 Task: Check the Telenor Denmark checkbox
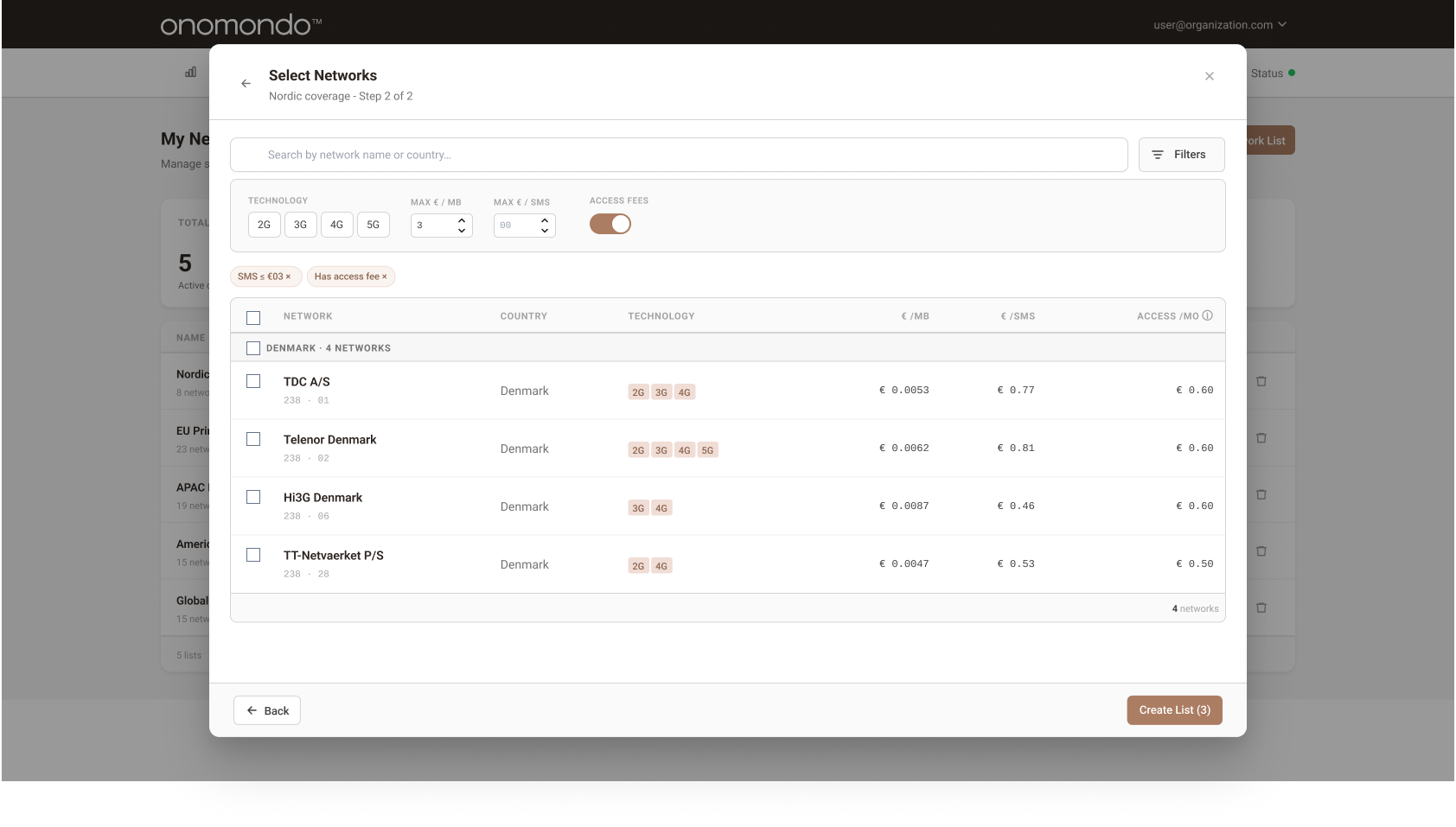[253, 439]
